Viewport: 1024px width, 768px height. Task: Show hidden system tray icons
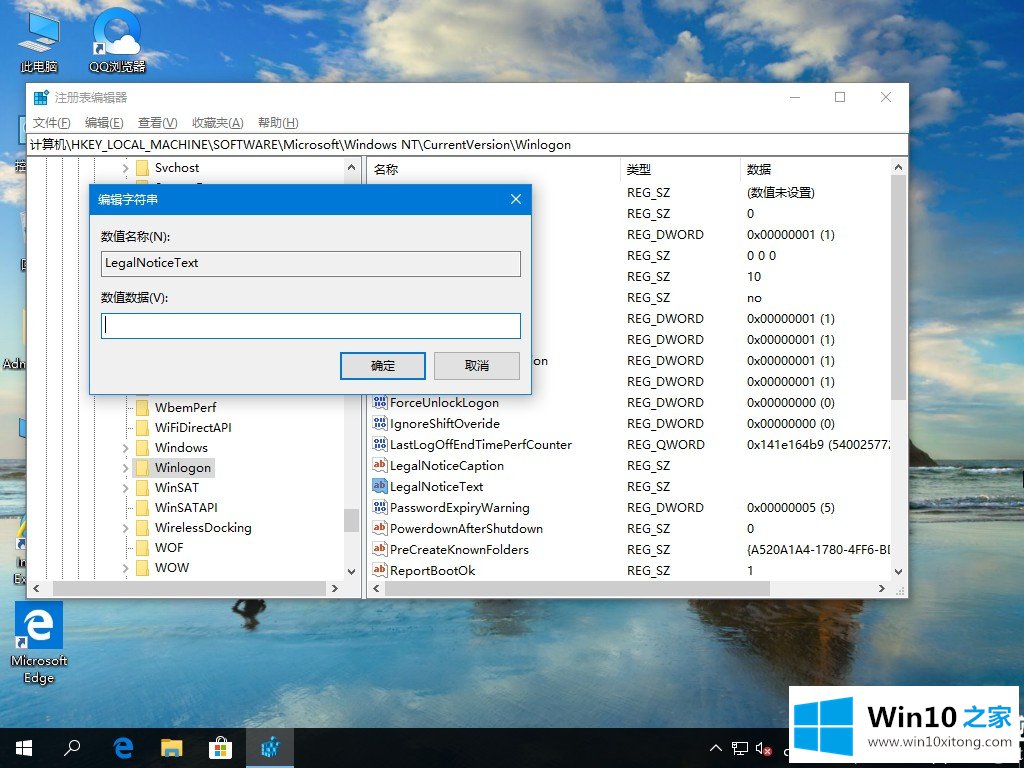[716, 748]
